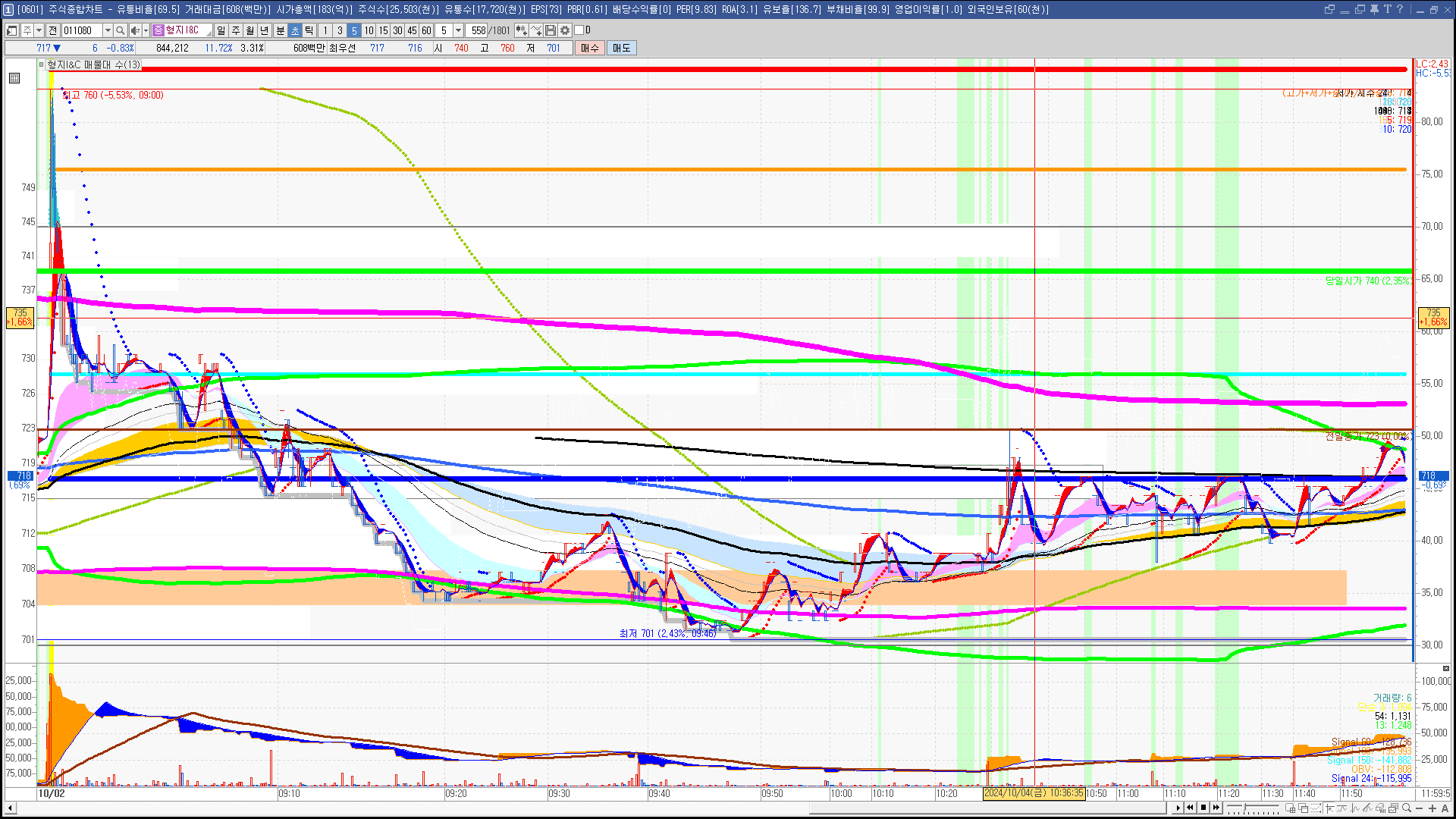Expand the interval value 5 dropdown
The image size is (1456, 819).
tap(458, 30)
